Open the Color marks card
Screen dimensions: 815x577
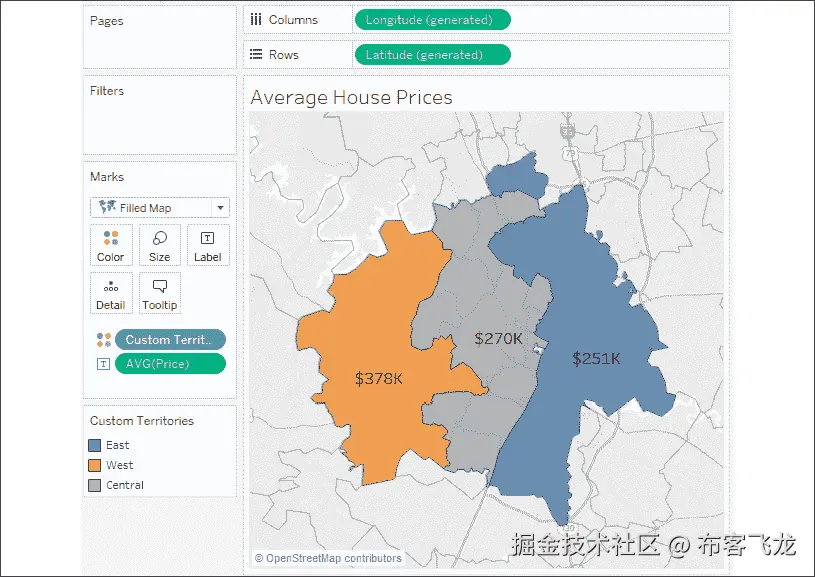[111, 245]
